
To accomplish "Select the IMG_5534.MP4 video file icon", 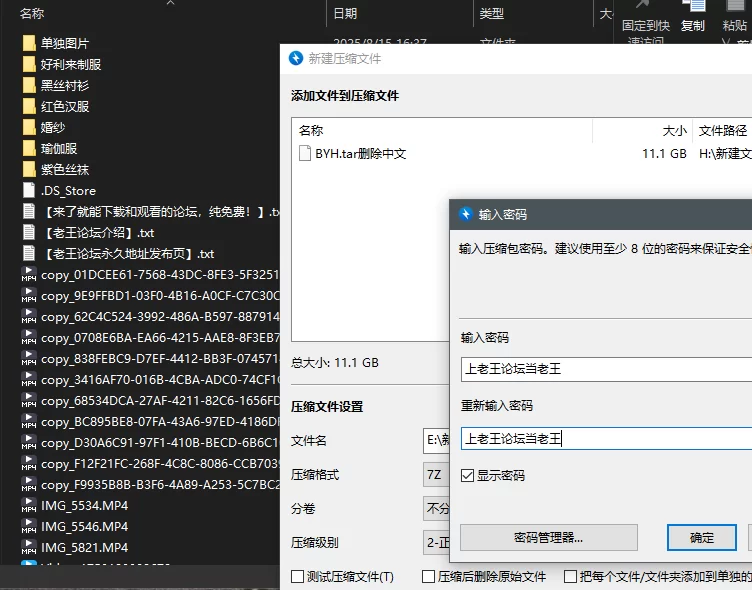I will pyautogui.click(x=29, y=506).
